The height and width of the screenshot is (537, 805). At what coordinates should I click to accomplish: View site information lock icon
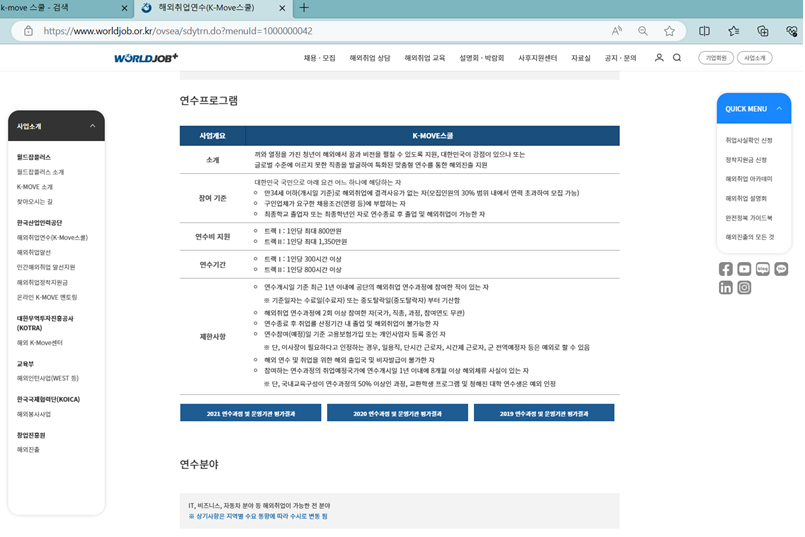[28, 31]
